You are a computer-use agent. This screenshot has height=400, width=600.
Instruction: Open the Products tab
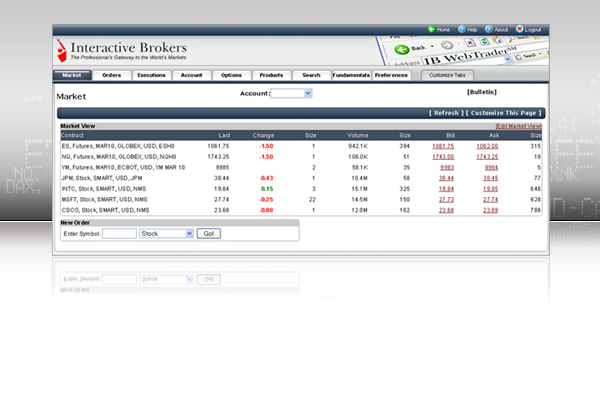point(271,75)
